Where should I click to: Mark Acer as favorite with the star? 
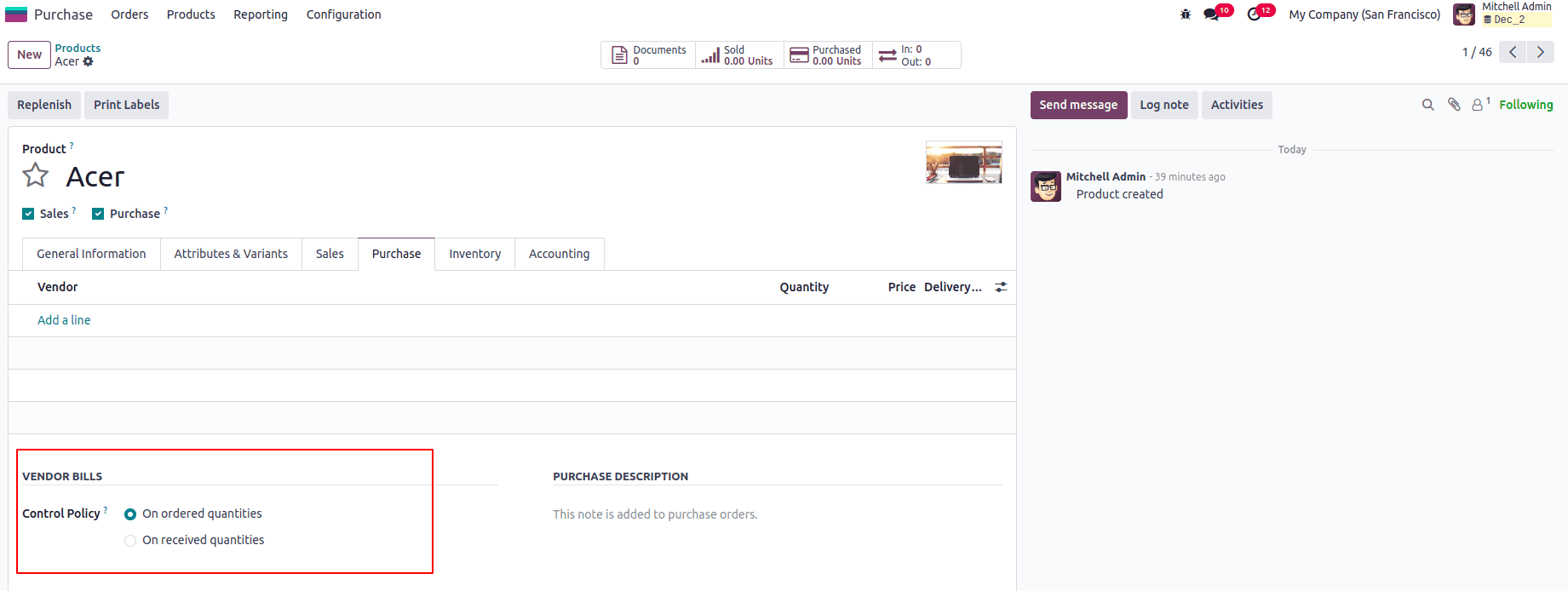point(36,175)
